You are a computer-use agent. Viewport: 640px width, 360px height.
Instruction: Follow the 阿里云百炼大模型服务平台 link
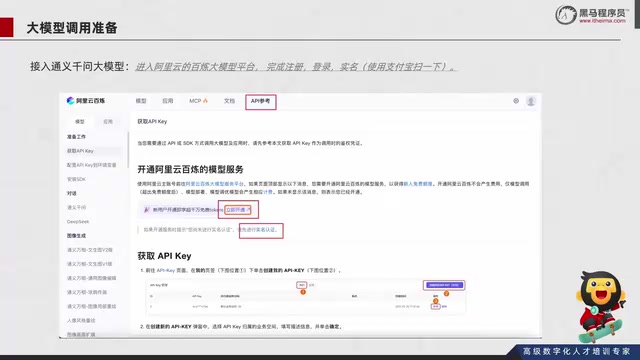pos(215,184)
